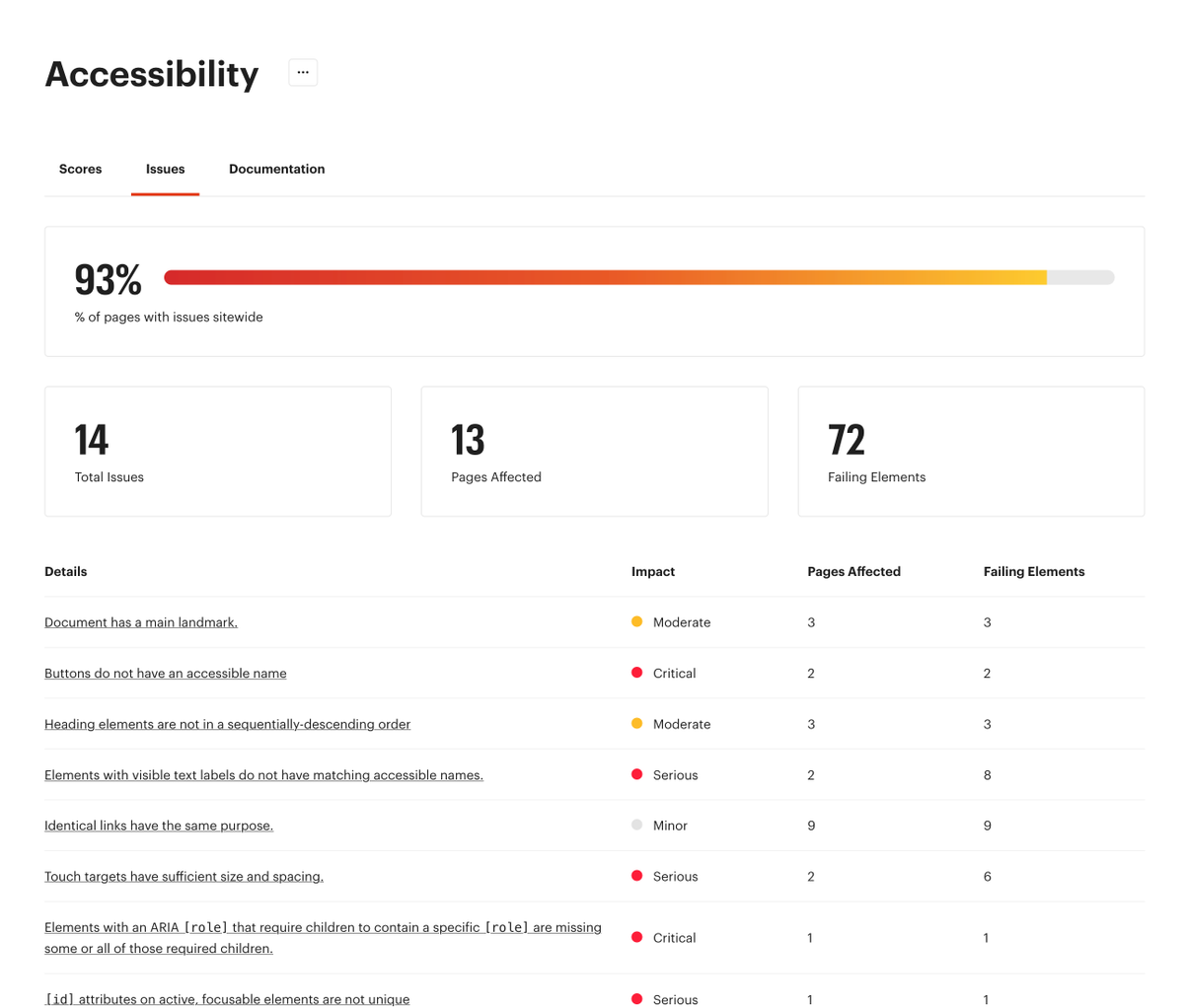Open touch targets size and spacing issue
The height and width of the screenshot is (1008, 1184).
(184, 876)
